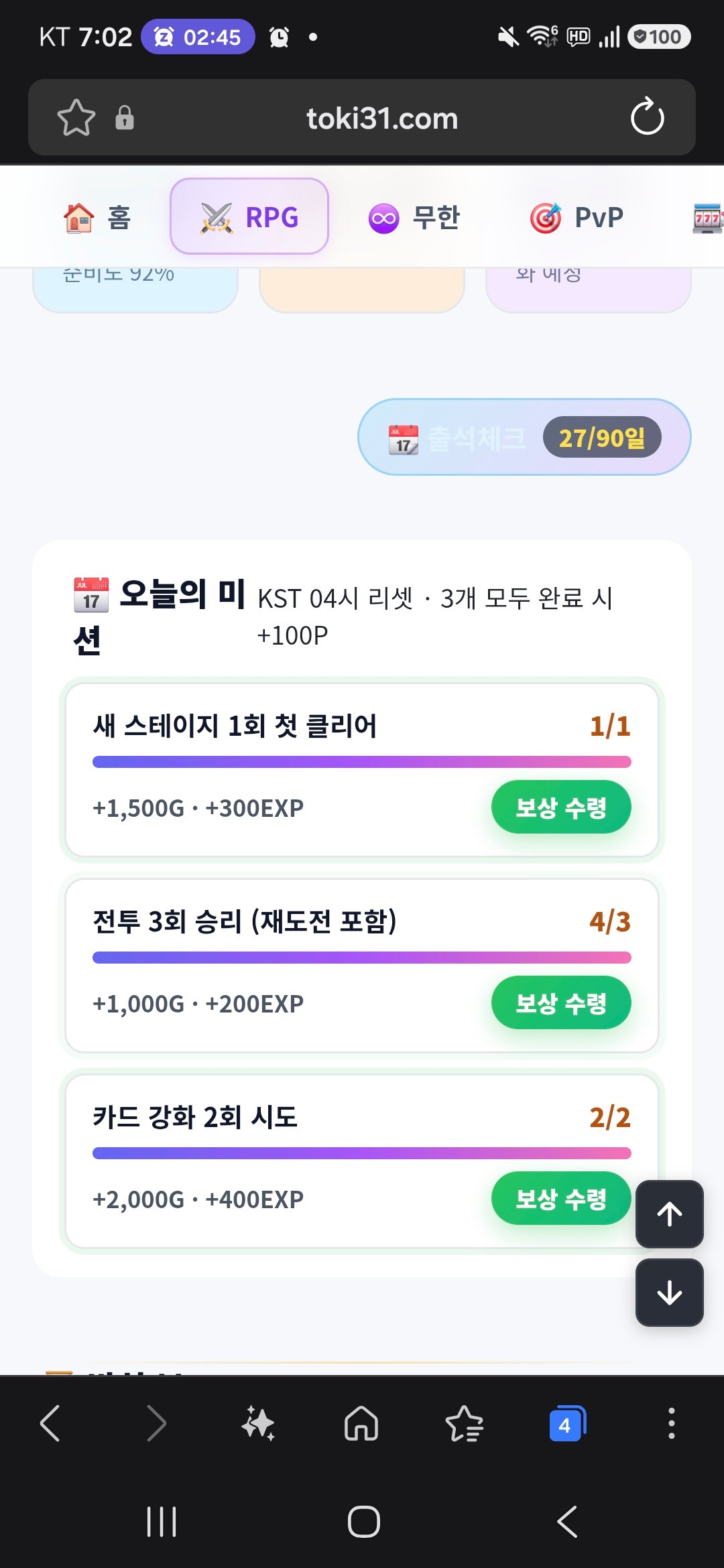Bookmark page with the star icon
This screenshot has height=1568, width=724.
click(x=76, y=118)
